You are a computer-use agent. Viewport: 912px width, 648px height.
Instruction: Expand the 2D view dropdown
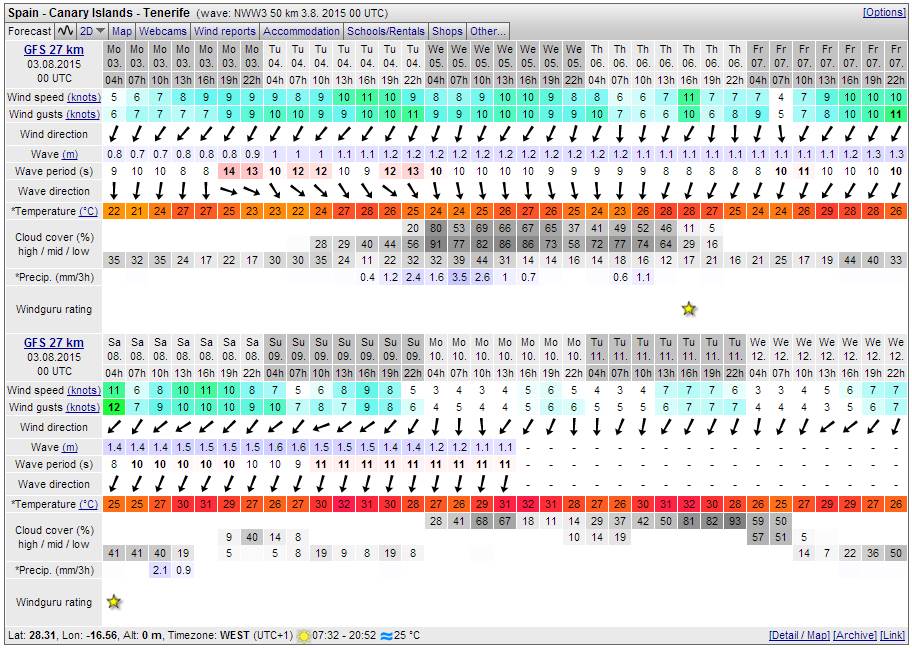coord(93,31)
